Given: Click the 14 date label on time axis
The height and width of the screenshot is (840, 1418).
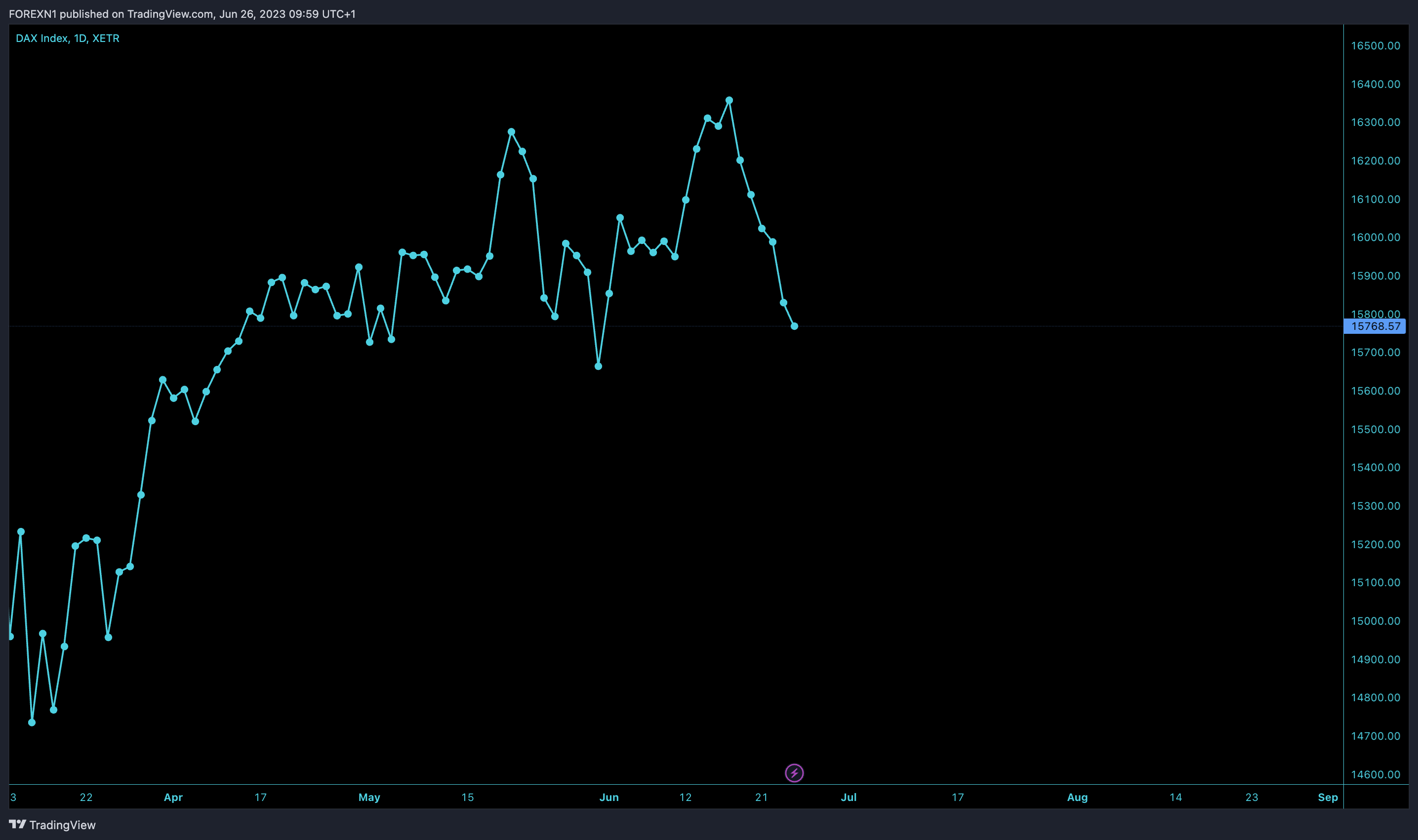Looking at the screenshot, I should (1175, 798).
